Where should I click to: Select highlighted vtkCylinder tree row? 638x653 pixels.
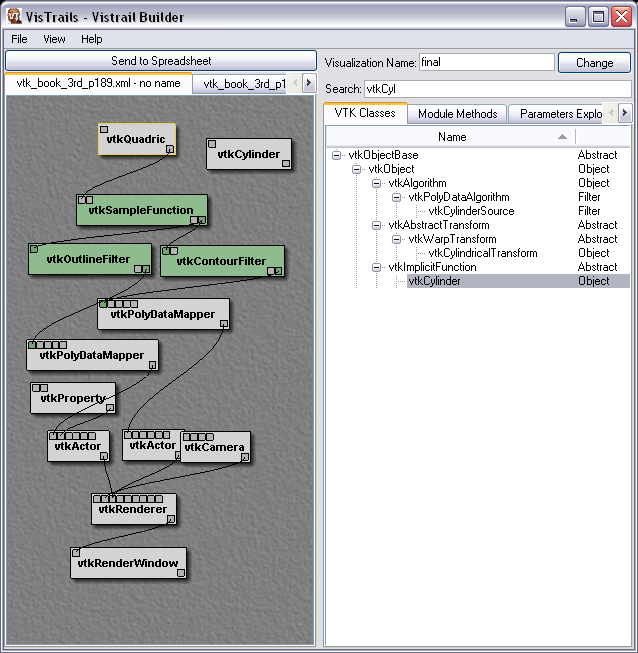tap(518, 281)
